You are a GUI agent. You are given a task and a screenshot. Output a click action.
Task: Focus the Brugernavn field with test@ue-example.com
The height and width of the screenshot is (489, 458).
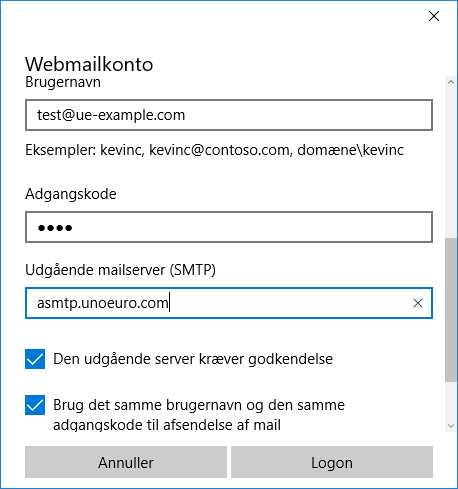pos(229,115)
